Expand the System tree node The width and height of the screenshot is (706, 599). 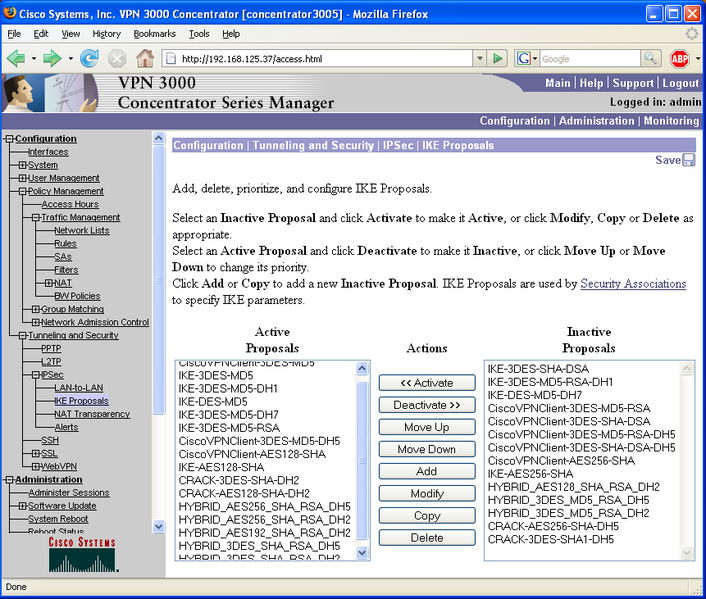pos(23,165)
